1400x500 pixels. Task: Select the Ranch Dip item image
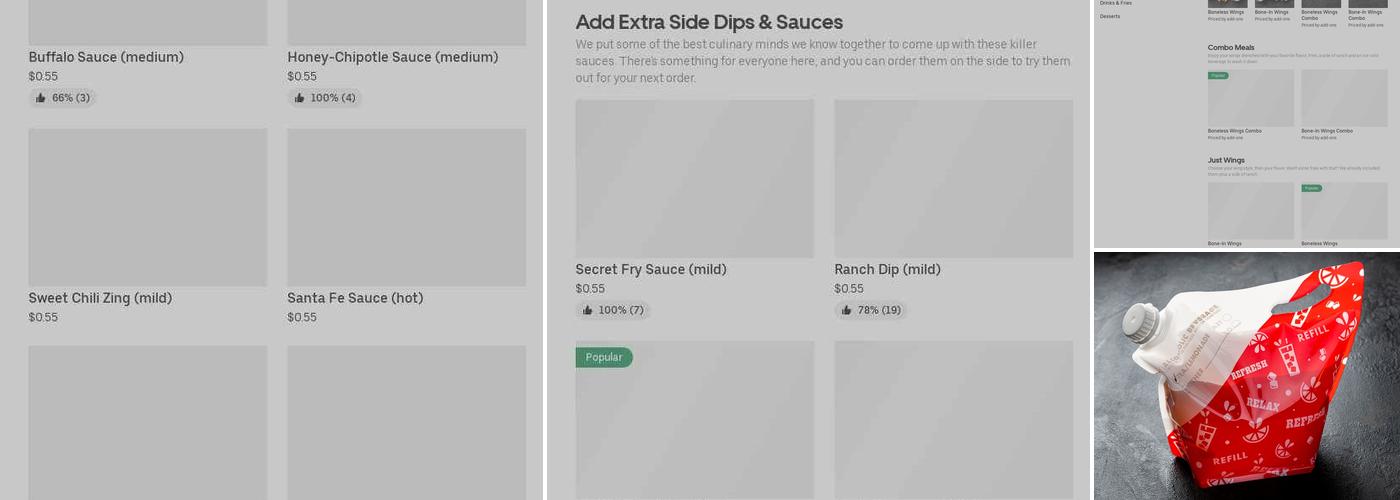(953, 178)
